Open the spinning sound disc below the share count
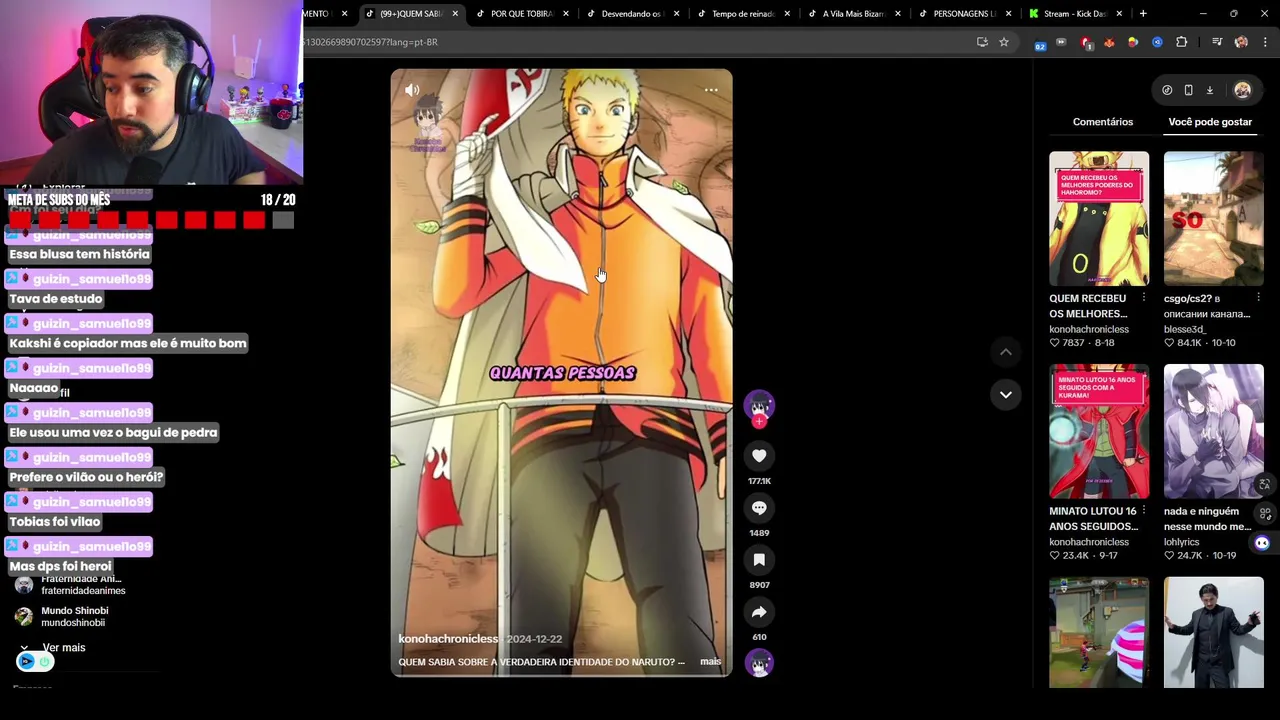This screenshot has width=1280, height=720. point(759,663)
